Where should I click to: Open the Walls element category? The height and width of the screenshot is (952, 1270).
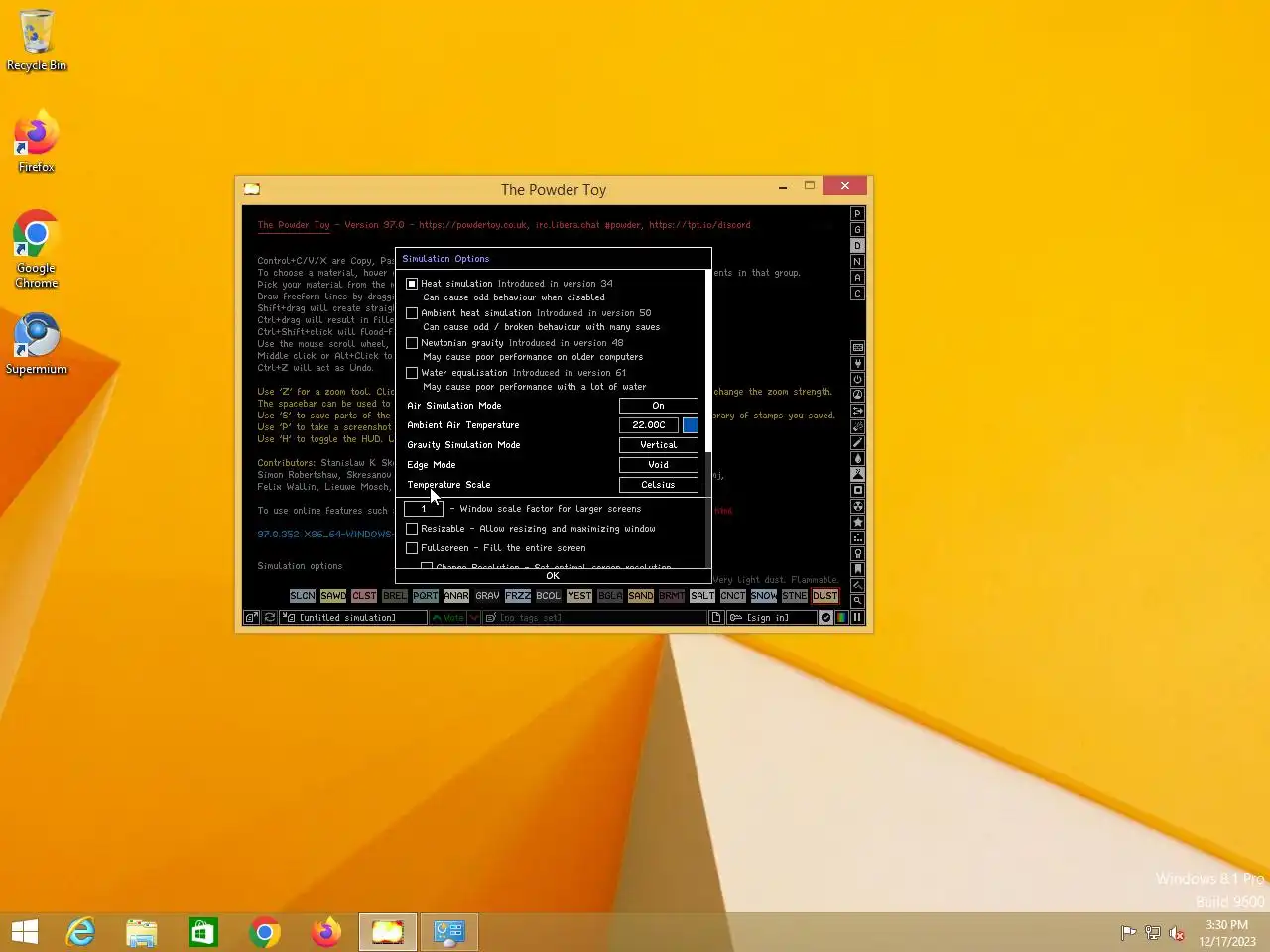coord(858,347)
